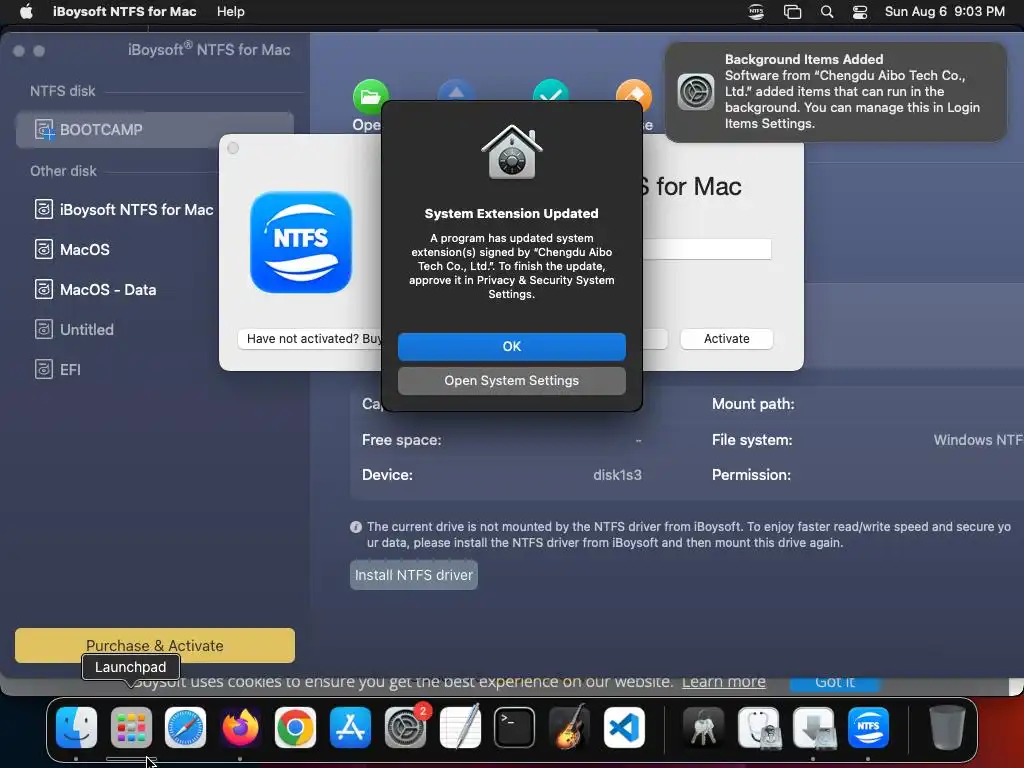Click 'Have not activated? Buy' button

[x=310, y=339]
